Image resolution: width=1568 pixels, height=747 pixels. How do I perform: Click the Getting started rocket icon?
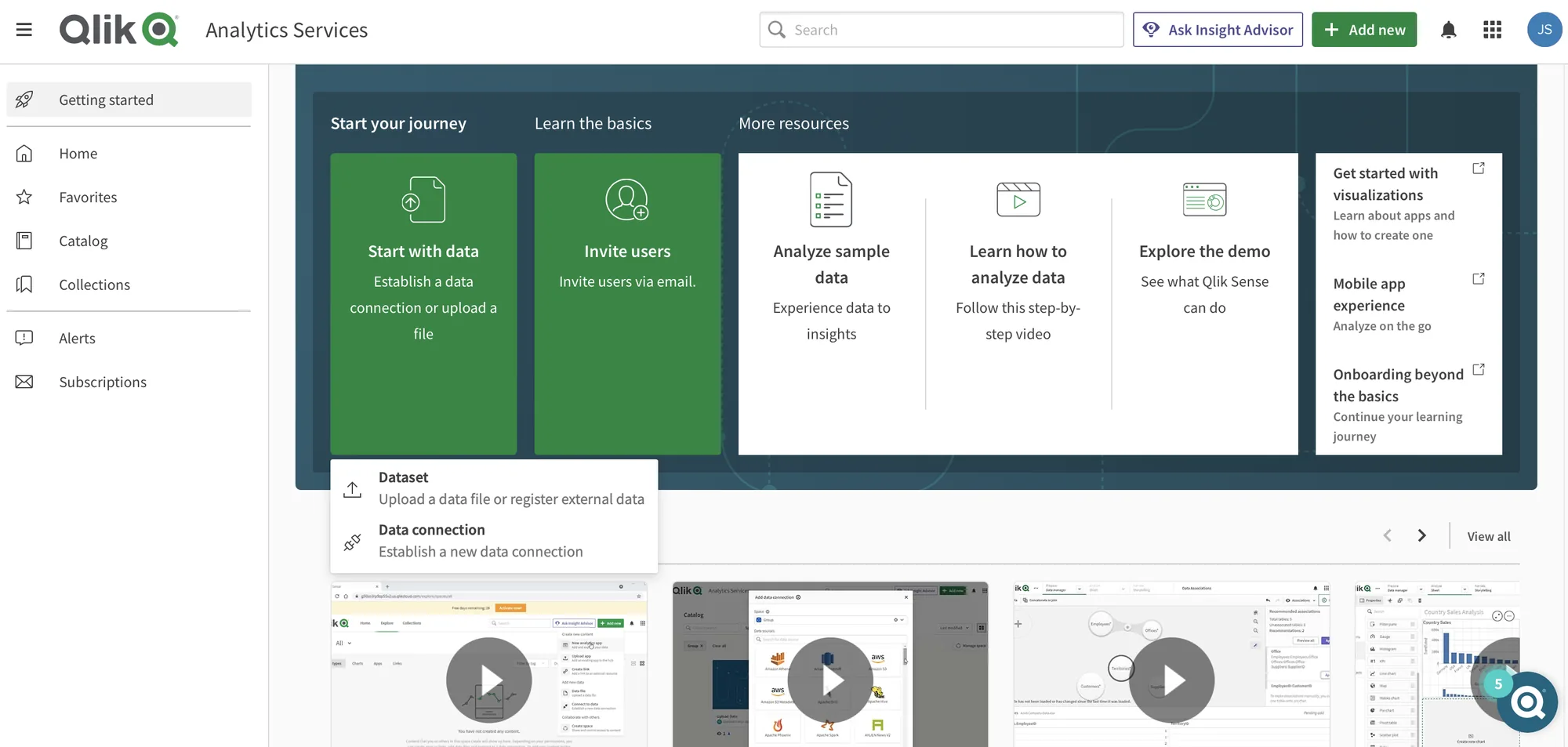(24, 100)
